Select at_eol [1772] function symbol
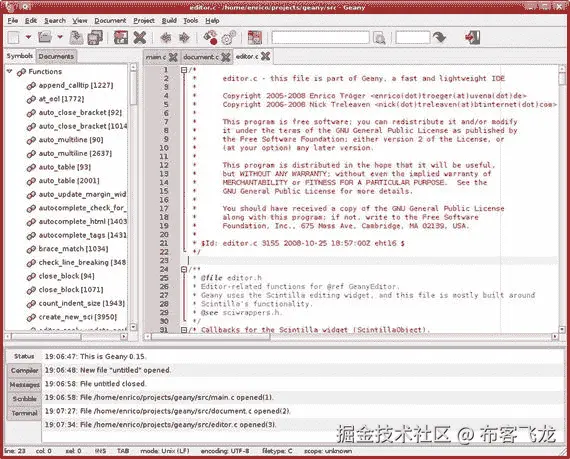 pyautogui.click(x=61, y=99)
